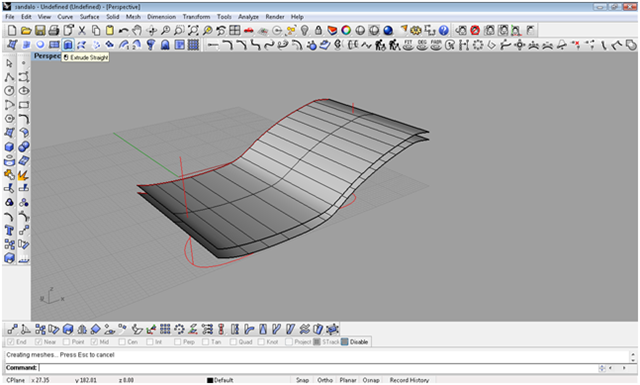The width and height of the screenshot is (640, 385).
Task: Click the red car icon
Action: tap(249, 31)
